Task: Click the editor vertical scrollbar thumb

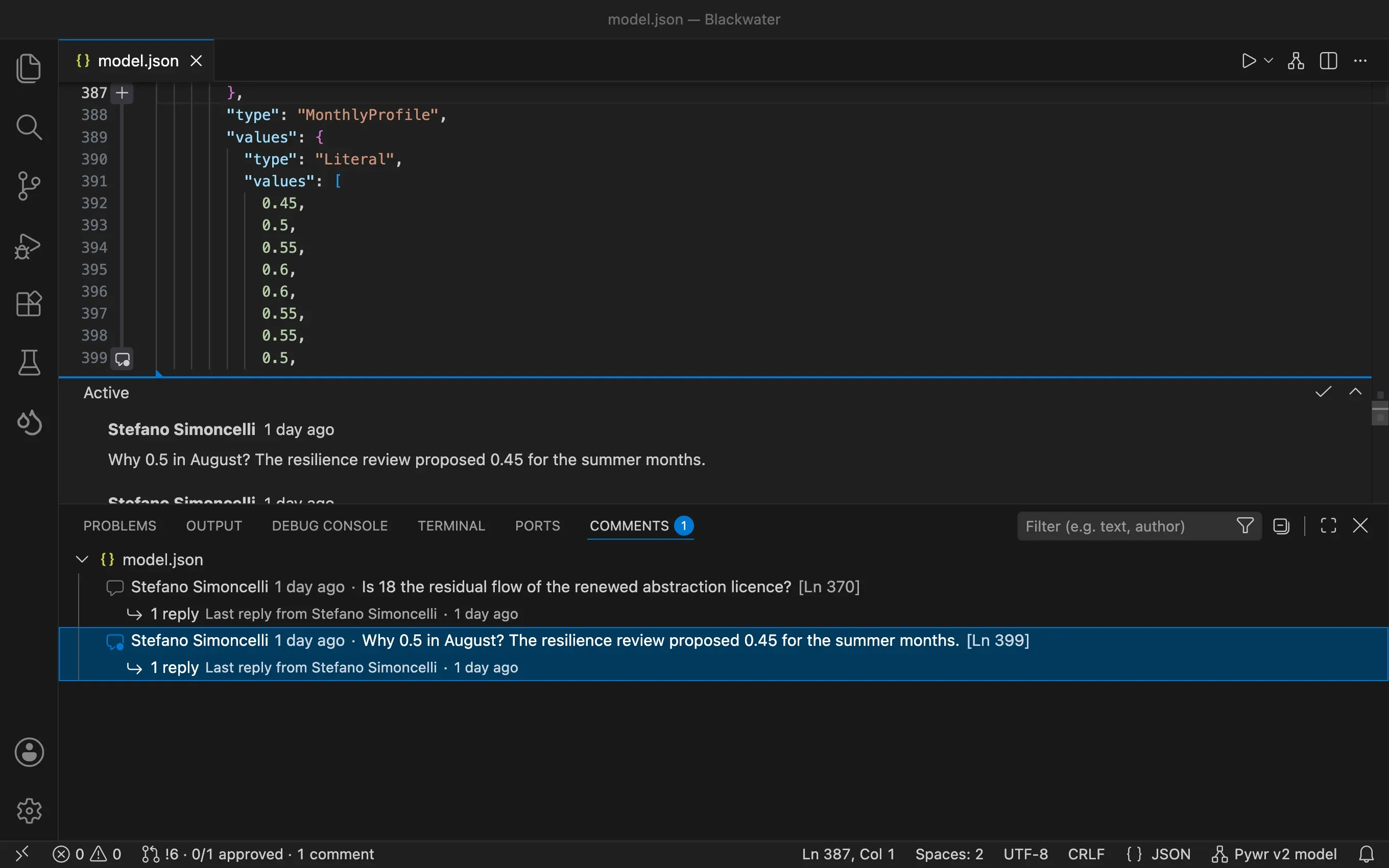Action: (x=1380, y=413)
